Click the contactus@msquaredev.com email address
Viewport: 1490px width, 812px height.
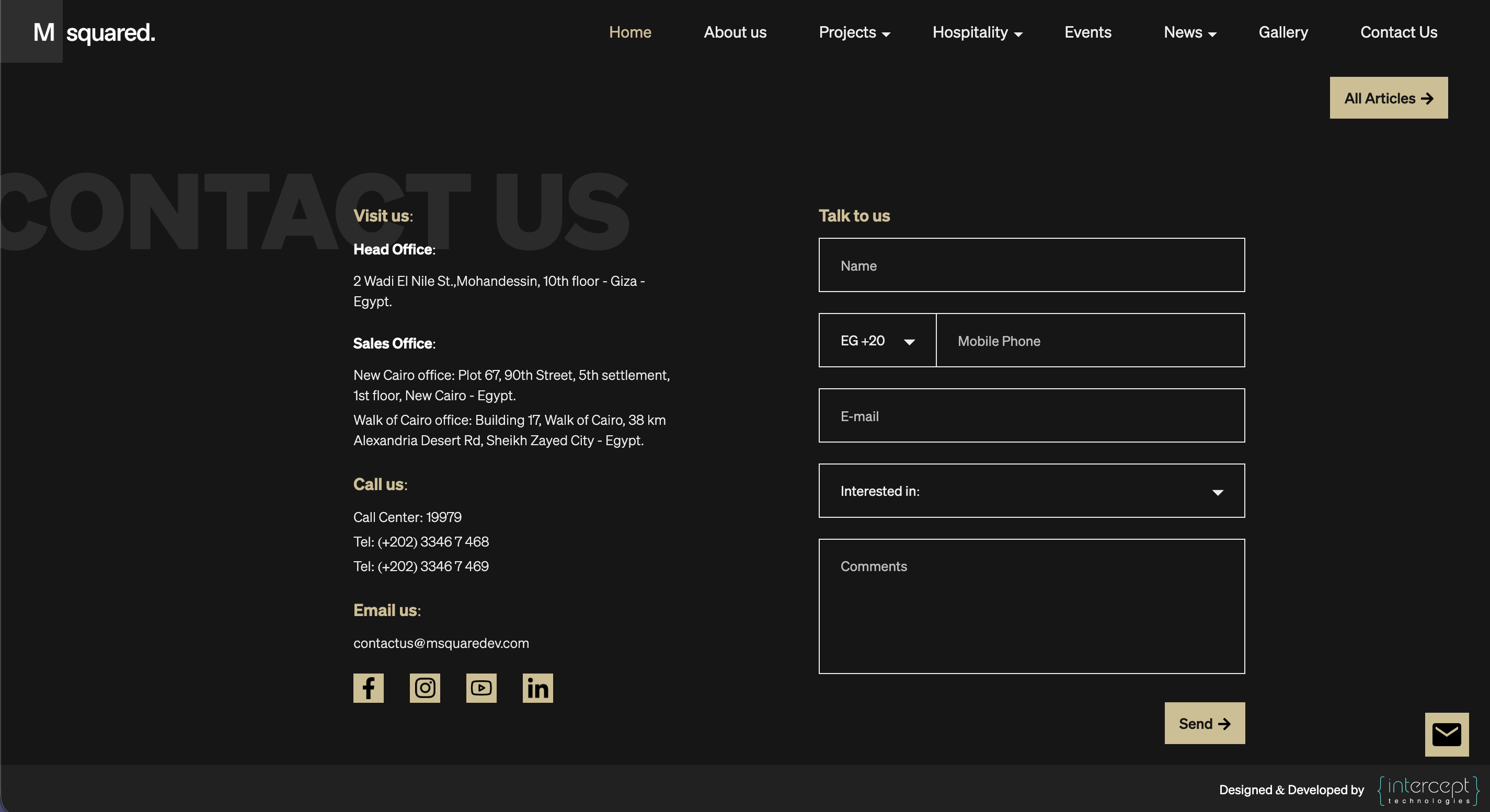(441, 643)
